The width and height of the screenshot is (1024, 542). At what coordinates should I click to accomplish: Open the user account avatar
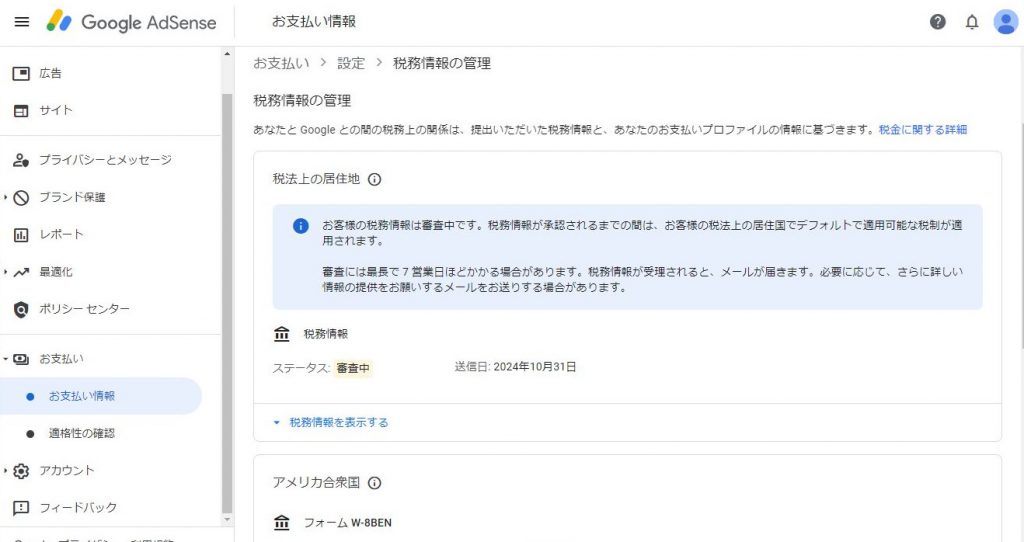tap(1006, 22)
